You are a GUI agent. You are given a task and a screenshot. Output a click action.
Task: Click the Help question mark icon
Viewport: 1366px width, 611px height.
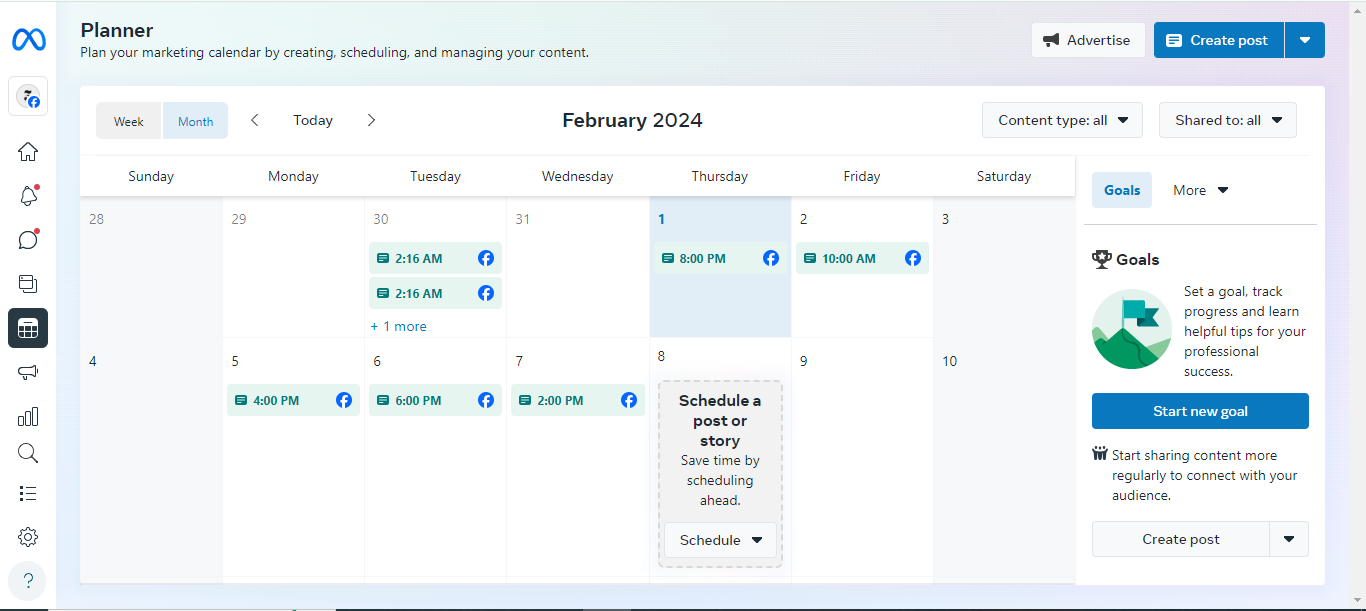click(28, 581)
